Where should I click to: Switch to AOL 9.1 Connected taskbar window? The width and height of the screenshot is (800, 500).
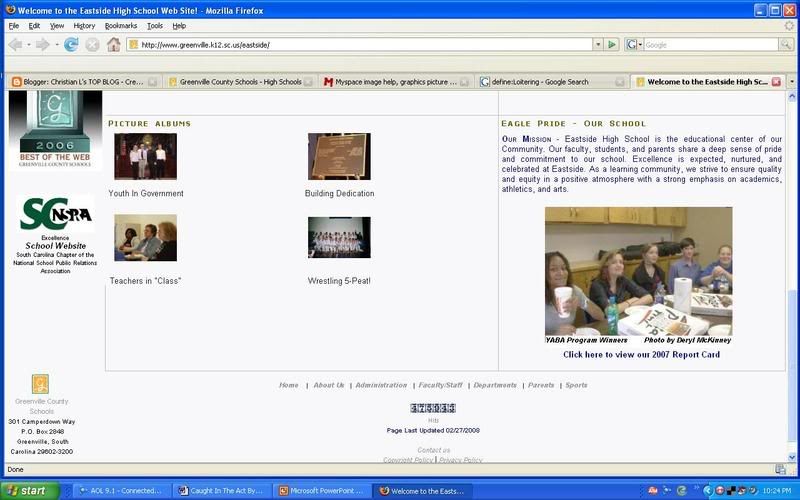pyautogui.click(x=120, y=491)
